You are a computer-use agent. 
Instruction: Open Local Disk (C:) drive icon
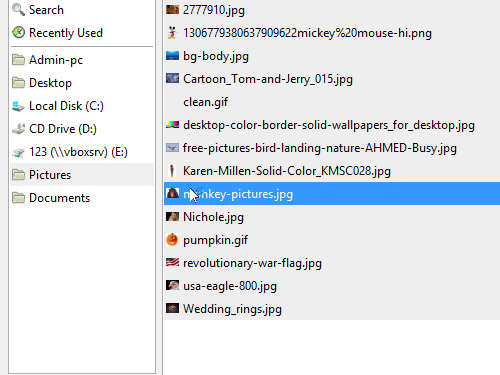tap(18, 106)
